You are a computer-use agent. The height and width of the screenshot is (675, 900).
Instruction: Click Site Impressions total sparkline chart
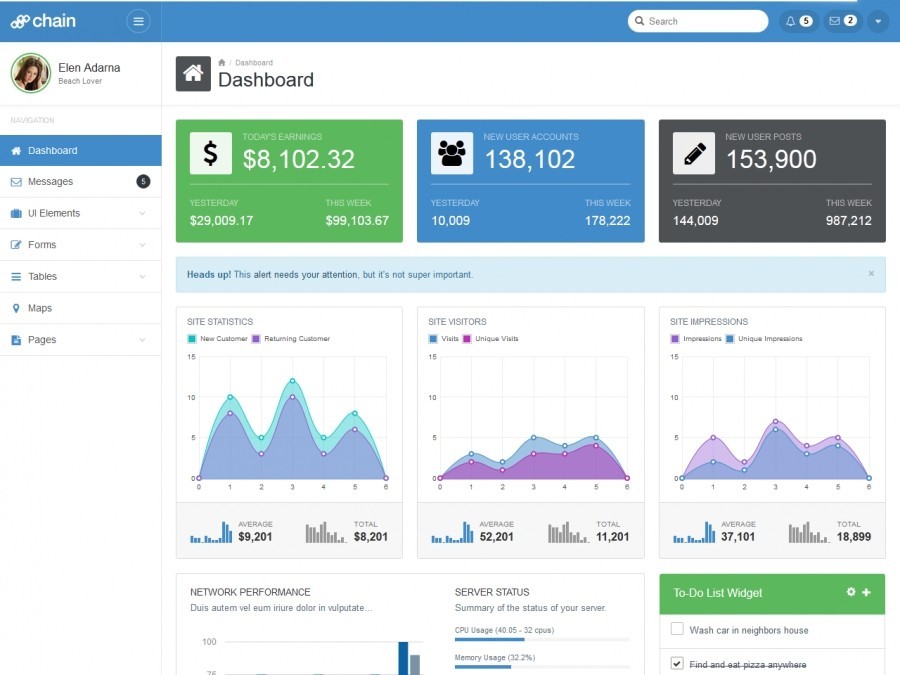pos(809,532)
